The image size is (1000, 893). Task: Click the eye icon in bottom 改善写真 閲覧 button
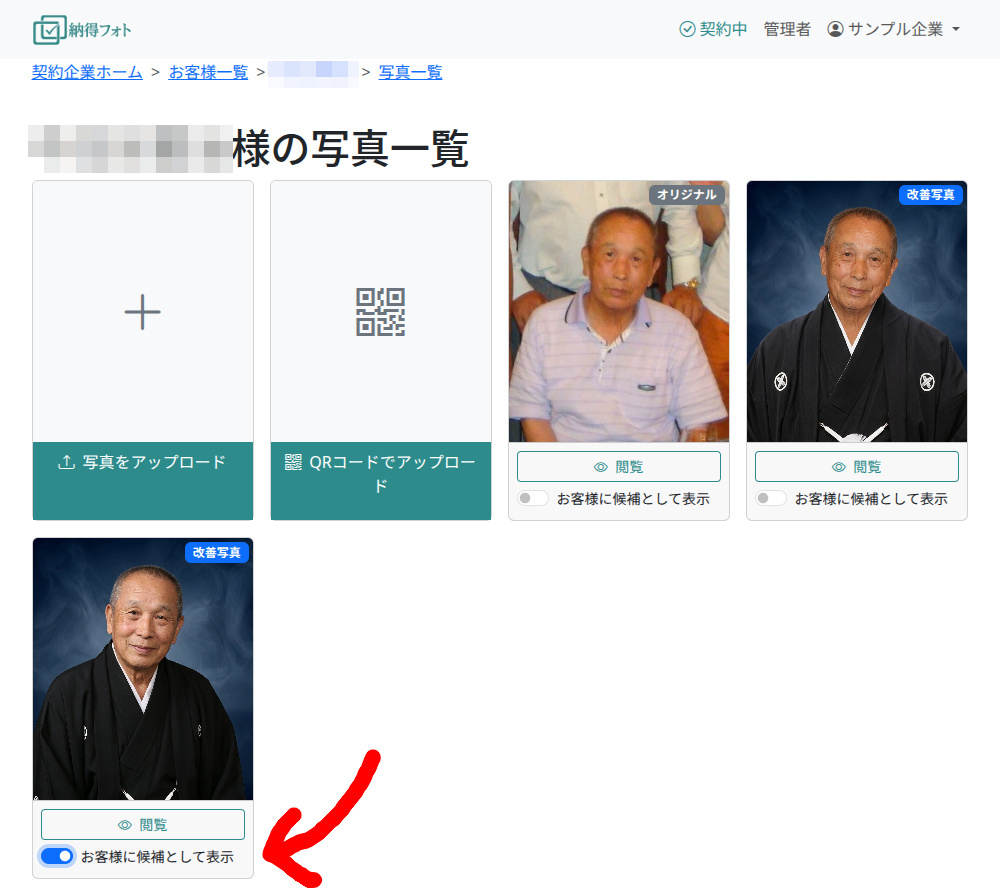(125, 825)
